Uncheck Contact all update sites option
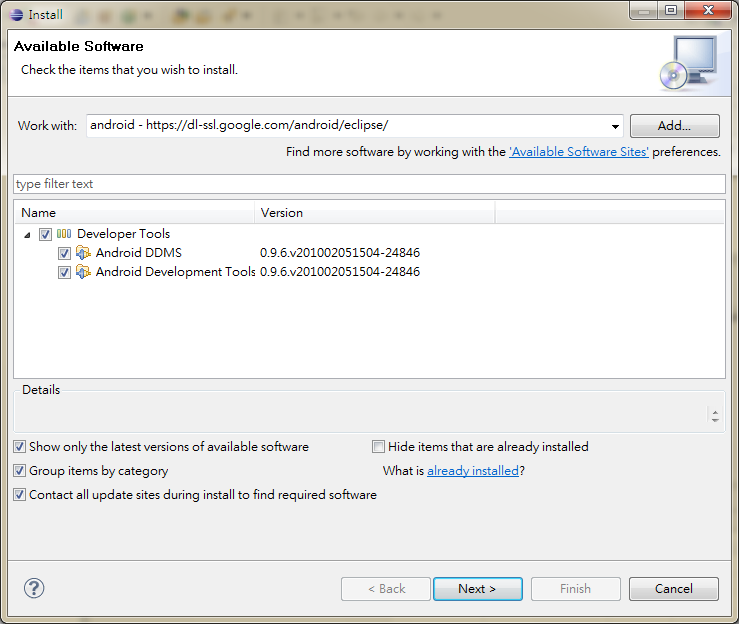This screenshot has height=624, width=739. 19,494
